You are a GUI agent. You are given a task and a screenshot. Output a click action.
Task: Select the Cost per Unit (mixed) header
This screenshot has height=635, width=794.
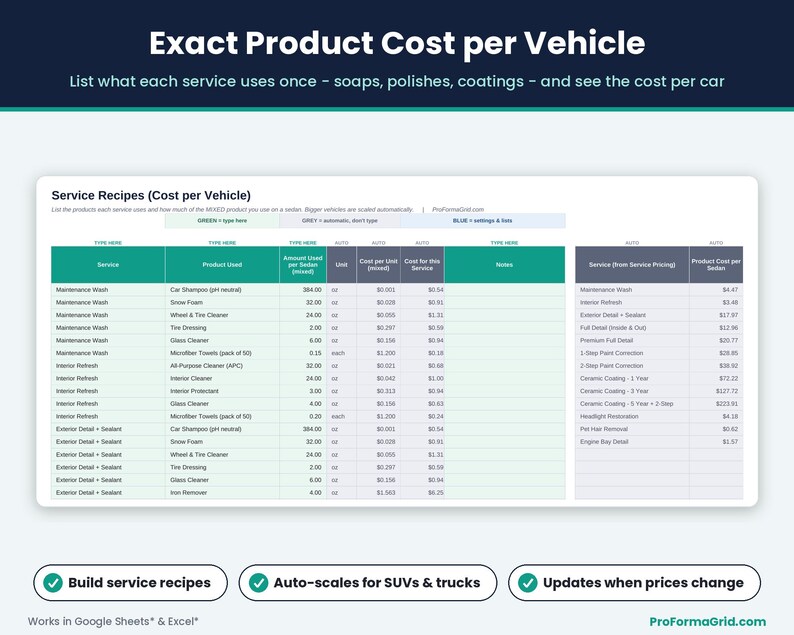click(378, 265)
